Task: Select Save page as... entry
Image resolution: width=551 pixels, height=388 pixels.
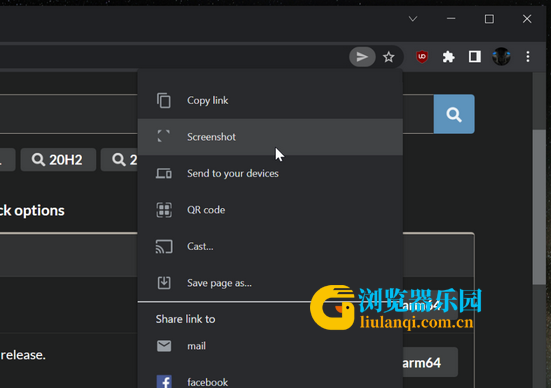Action: pos(270,283)
